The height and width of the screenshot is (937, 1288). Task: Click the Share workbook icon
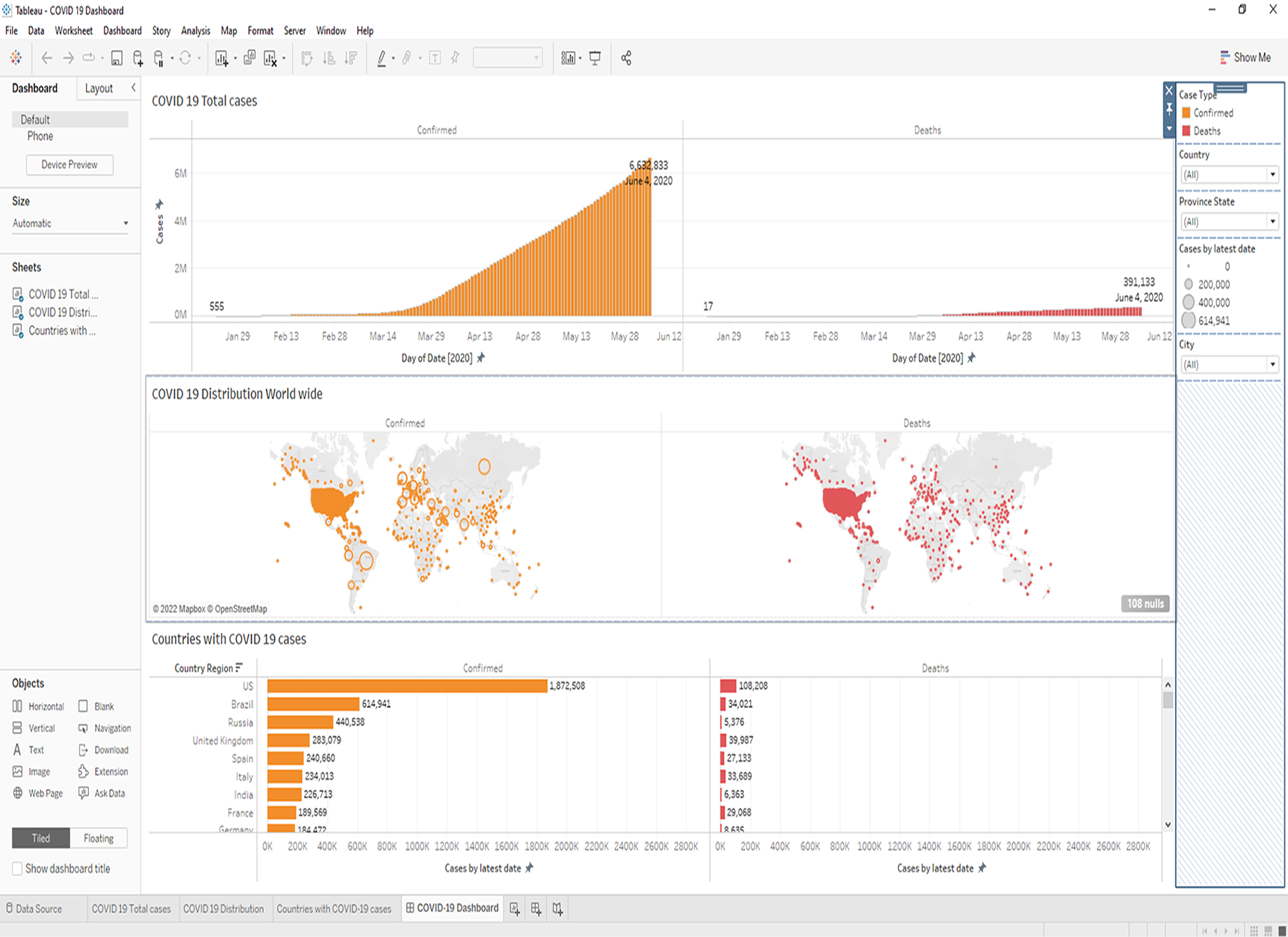pyautogui.click(x=626, y=58)
